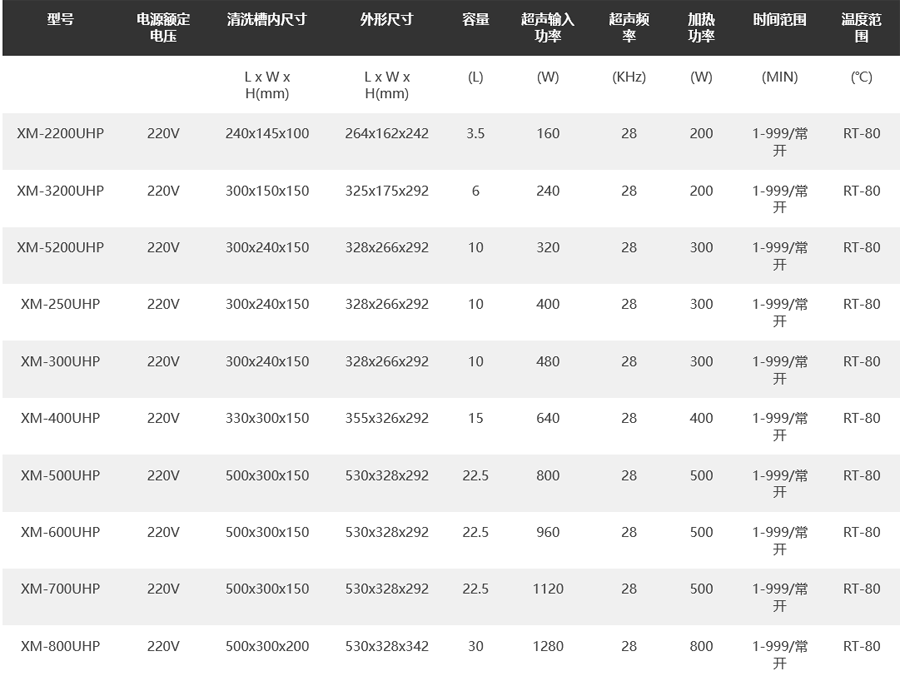Click the 外形尺寸 column header

[x=387, y=20]
